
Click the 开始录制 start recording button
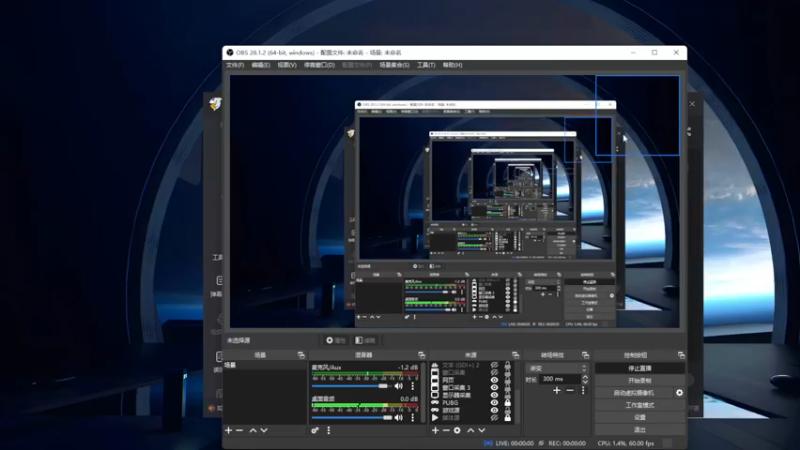[640, 381]
